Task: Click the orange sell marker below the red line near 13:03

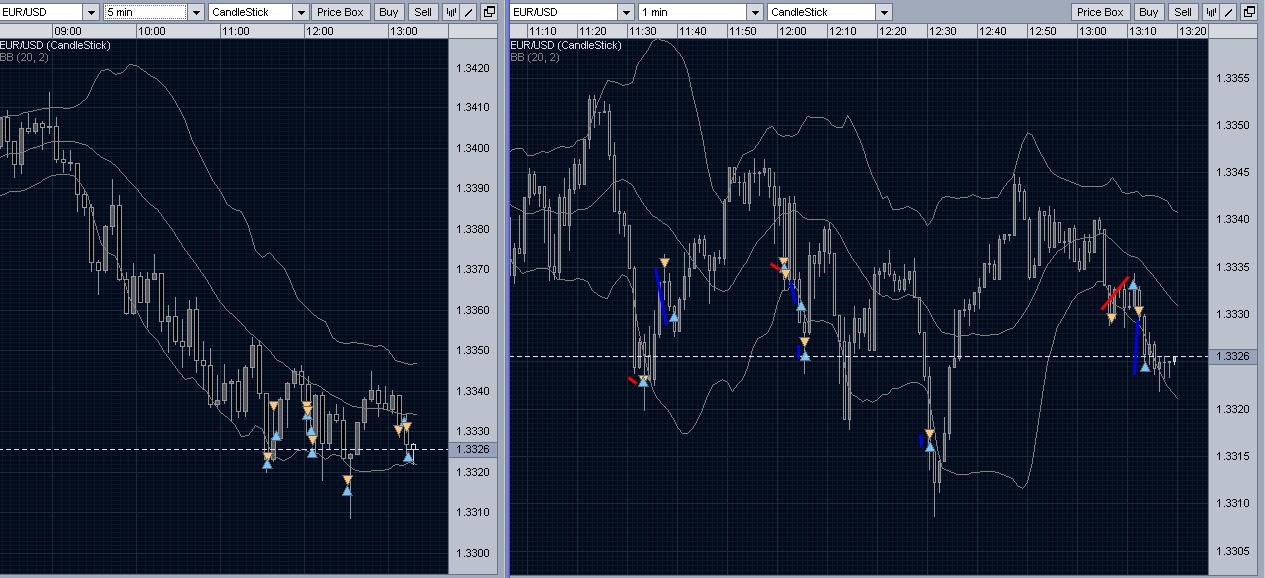Action: pyautogui.click(x=1111, y=319)
